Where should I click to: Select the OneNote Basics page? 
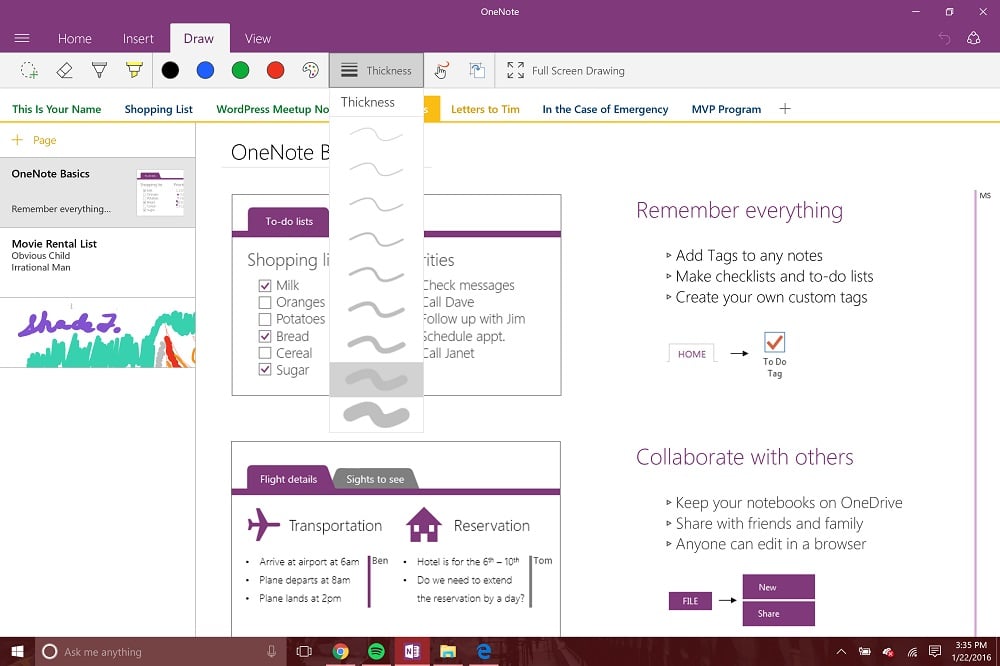pos(98,192)
